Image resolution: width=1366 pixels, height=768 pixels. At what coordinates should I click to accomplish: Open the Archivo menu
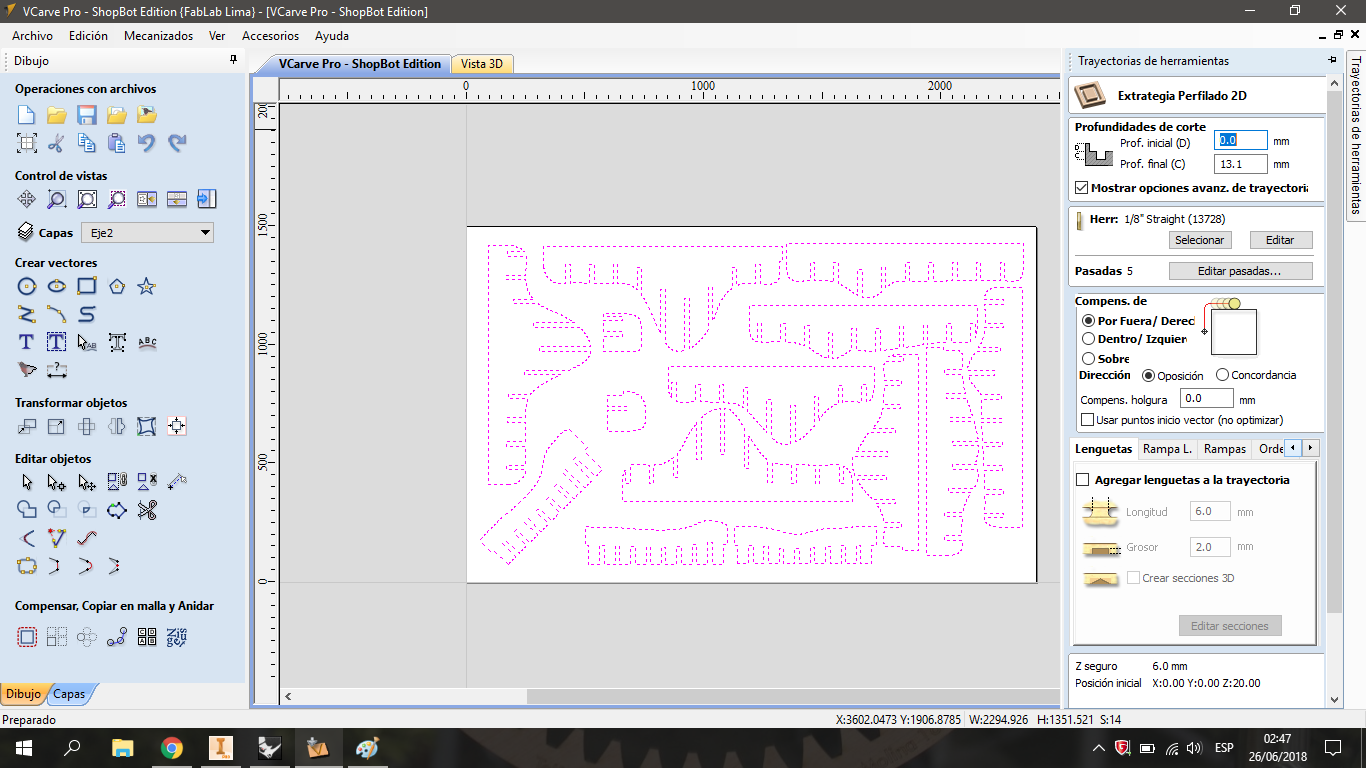33,35
